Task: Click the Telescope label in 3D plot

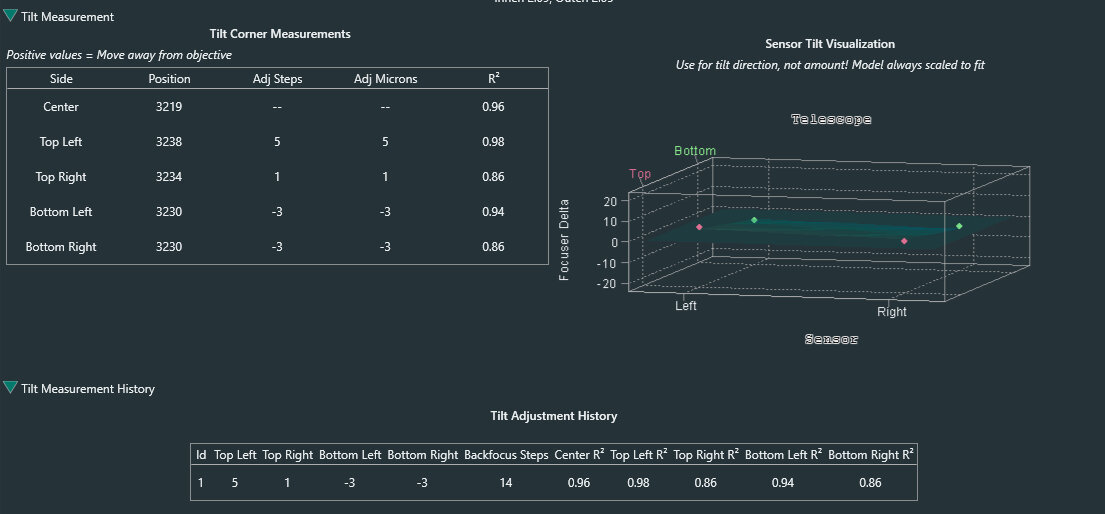Action: (831, 119)
